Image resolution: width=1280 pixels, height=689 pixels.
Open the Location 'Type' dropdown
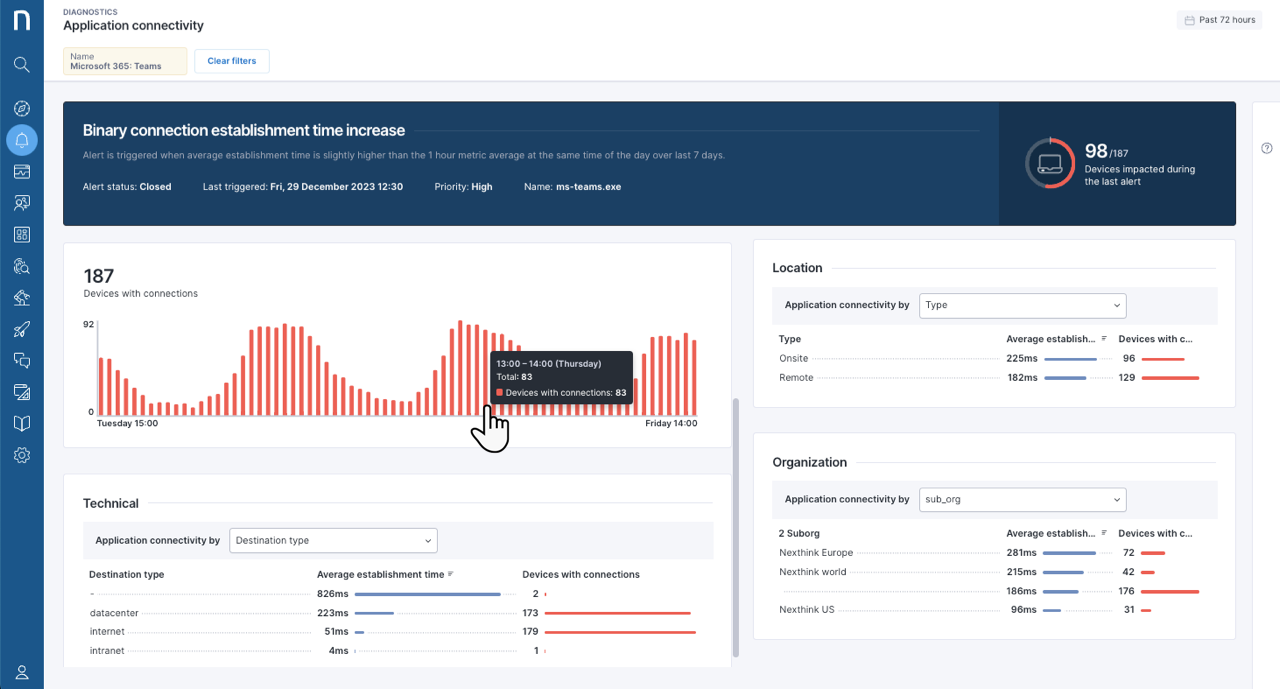click(x=1022, y=305)
